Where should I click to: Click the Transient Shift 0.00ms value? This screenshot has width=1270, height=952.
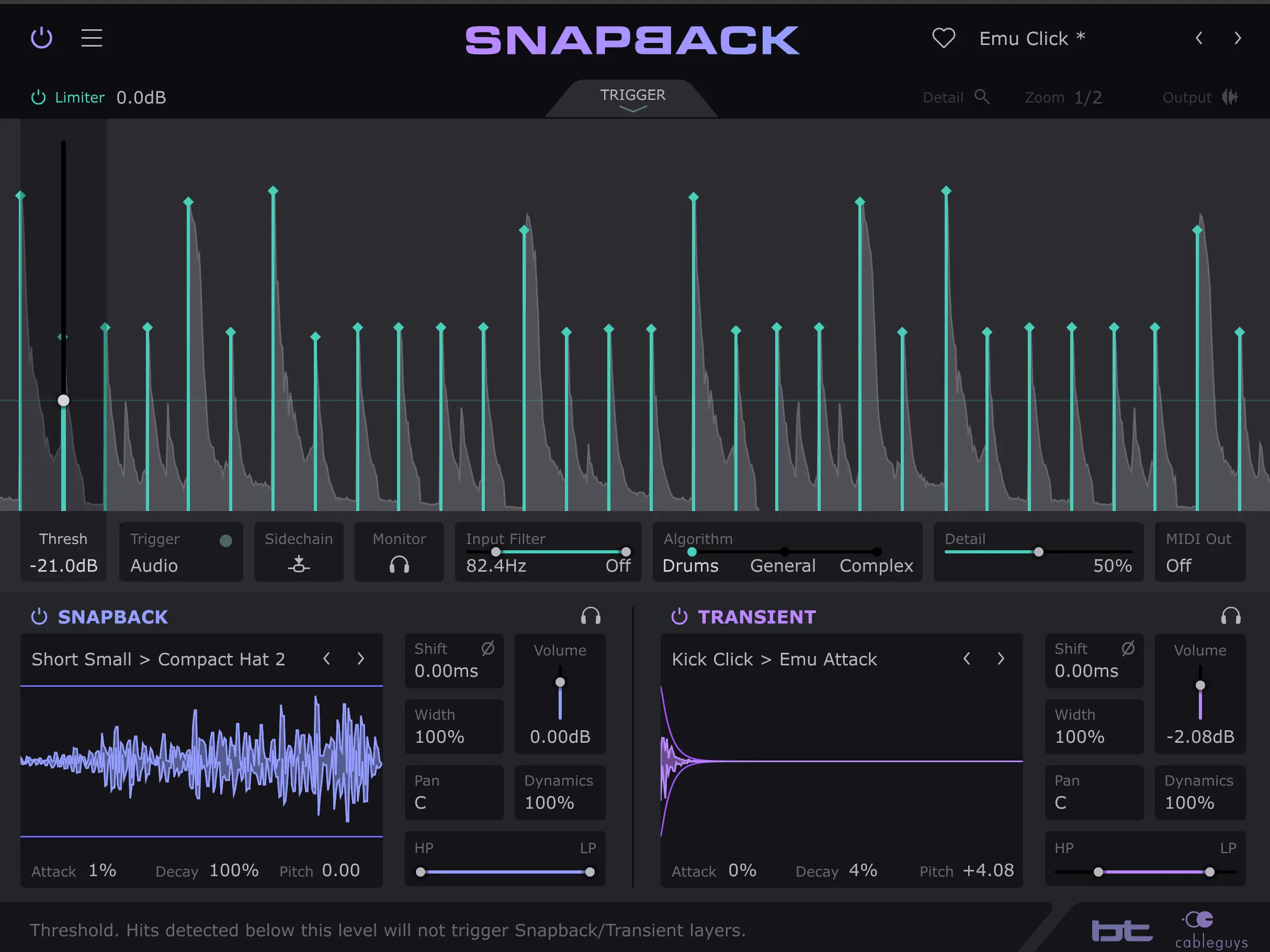click(x=1086, y=671)
